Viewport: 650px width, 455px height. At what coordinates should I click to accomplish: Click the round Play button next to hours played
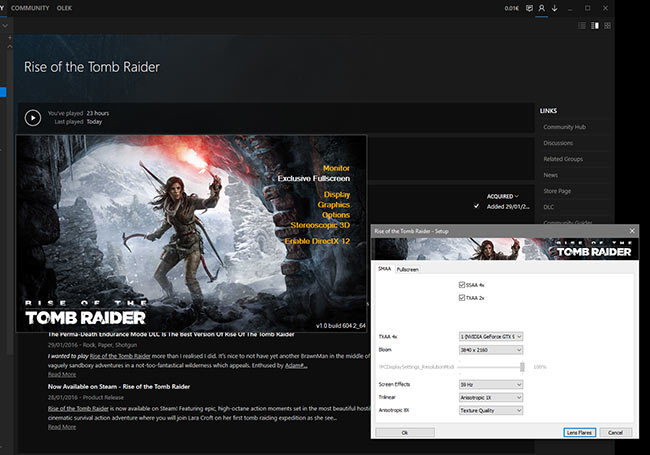[x=33, y=118]
